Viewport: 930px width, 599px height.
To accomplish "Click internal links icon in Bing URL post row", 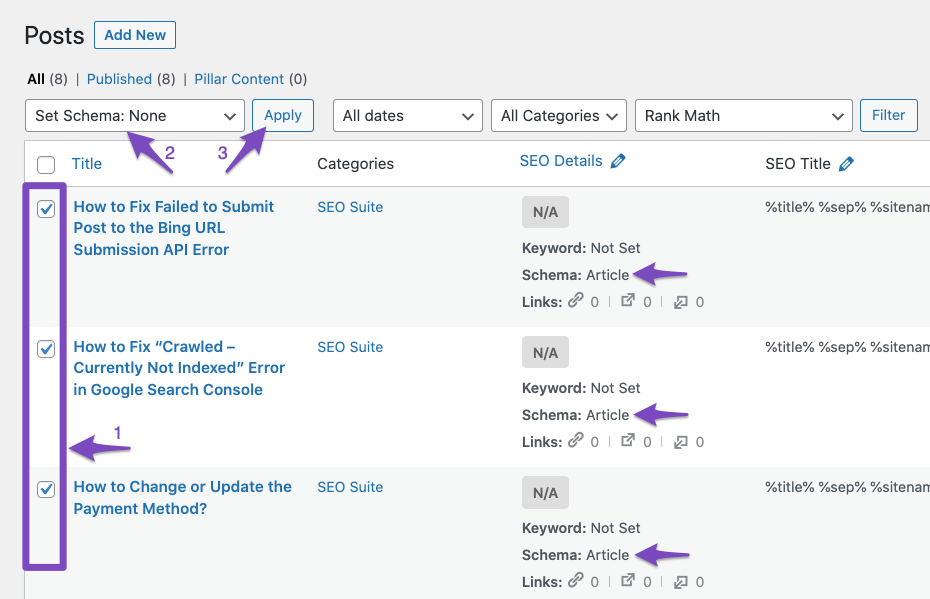I will (575, 301).
